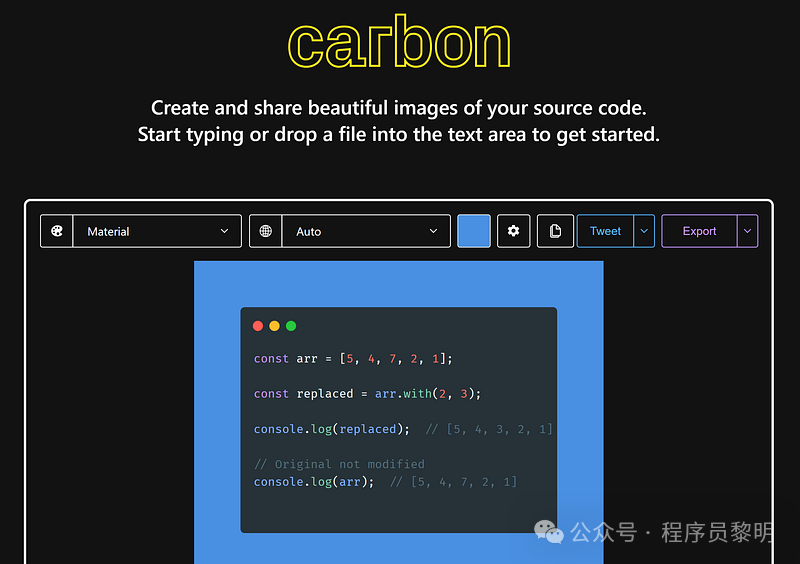Open the blue background color picker

pos(474,231)
